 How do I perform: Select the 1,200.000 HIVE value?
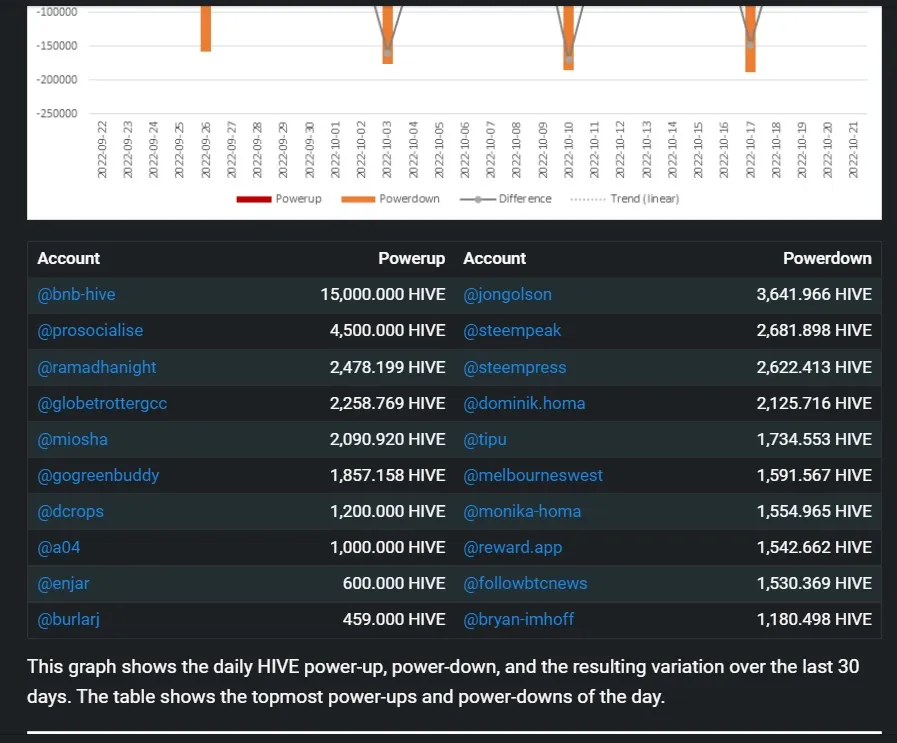387,511
